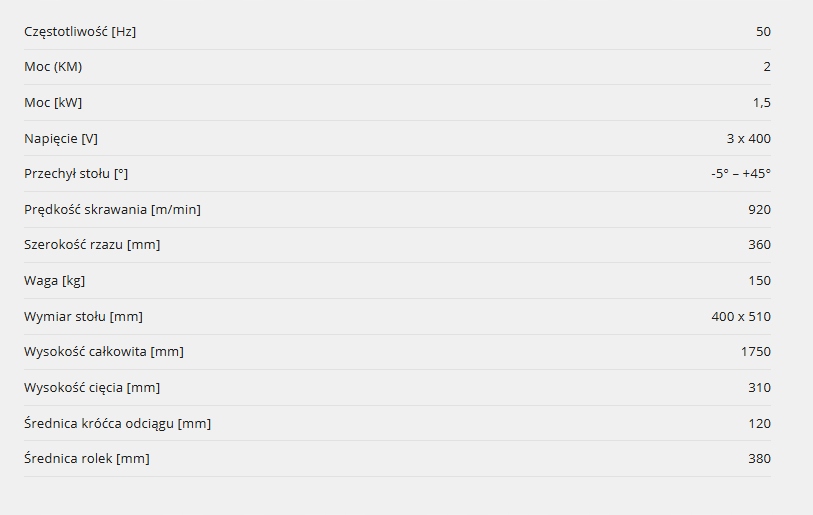The height and width of the screenshot is (515, 813).
Task: Click the "Wymiar stołu [mm]" label
Action: 83,316
